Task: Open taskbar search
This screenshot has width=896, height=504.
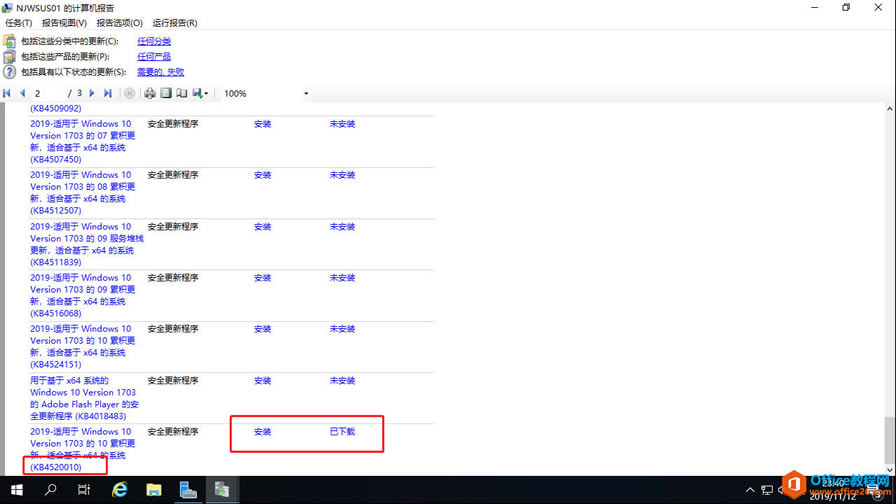Action: 50,490
